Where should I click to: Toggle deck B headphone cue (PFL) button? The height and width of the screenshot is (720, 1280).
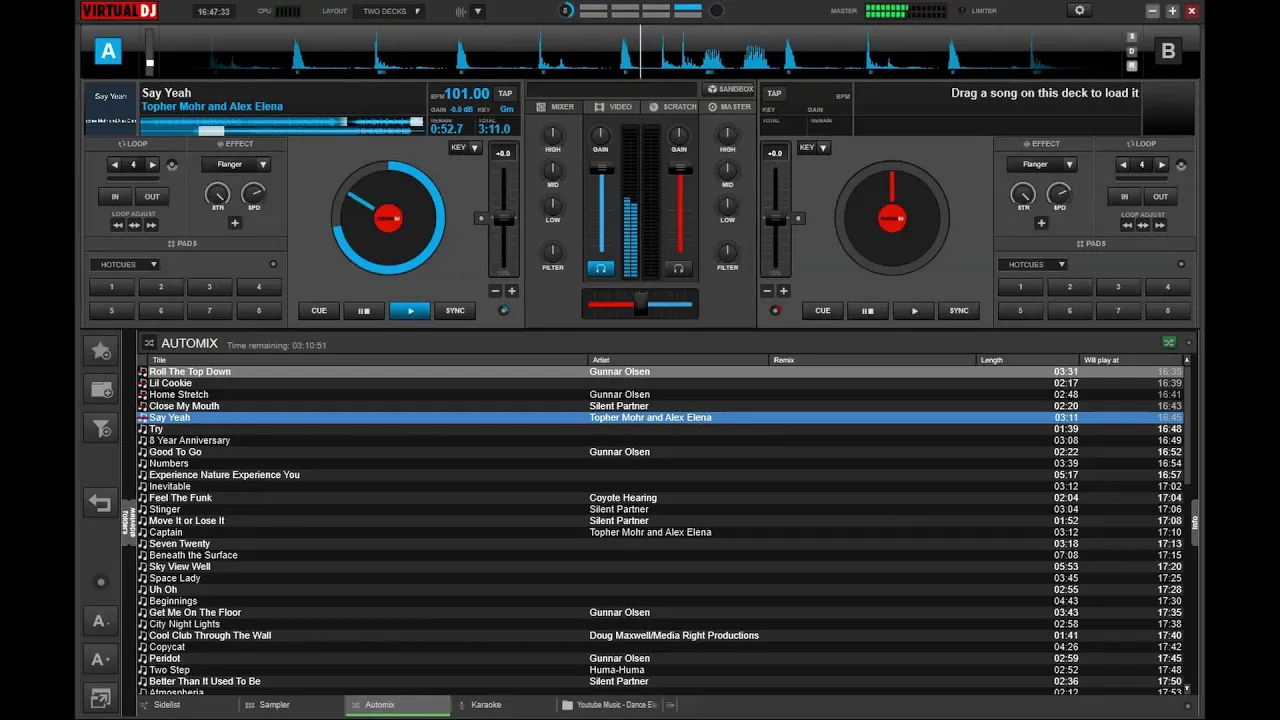(x=678, y=268)
